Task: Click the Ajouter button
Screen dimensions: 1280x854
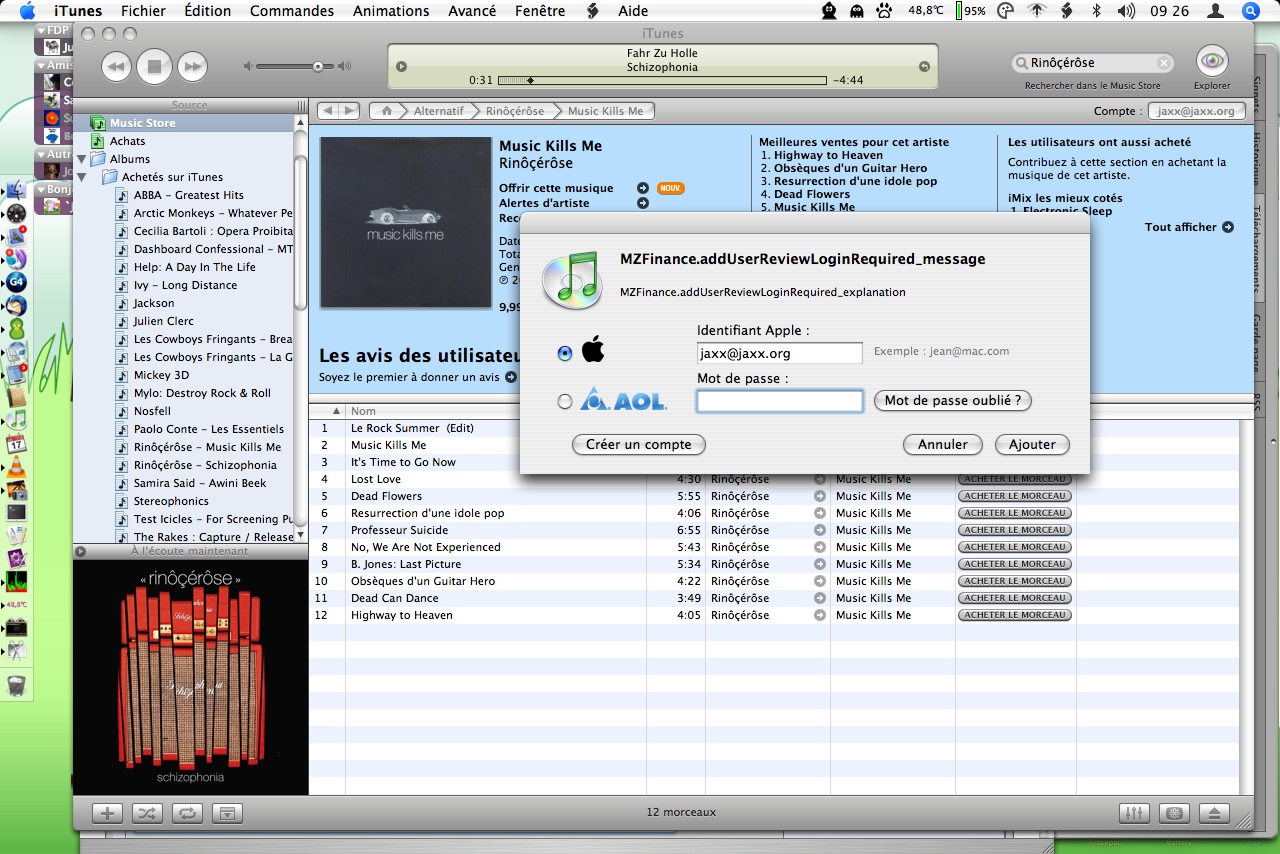Action: click(1032, 444)
